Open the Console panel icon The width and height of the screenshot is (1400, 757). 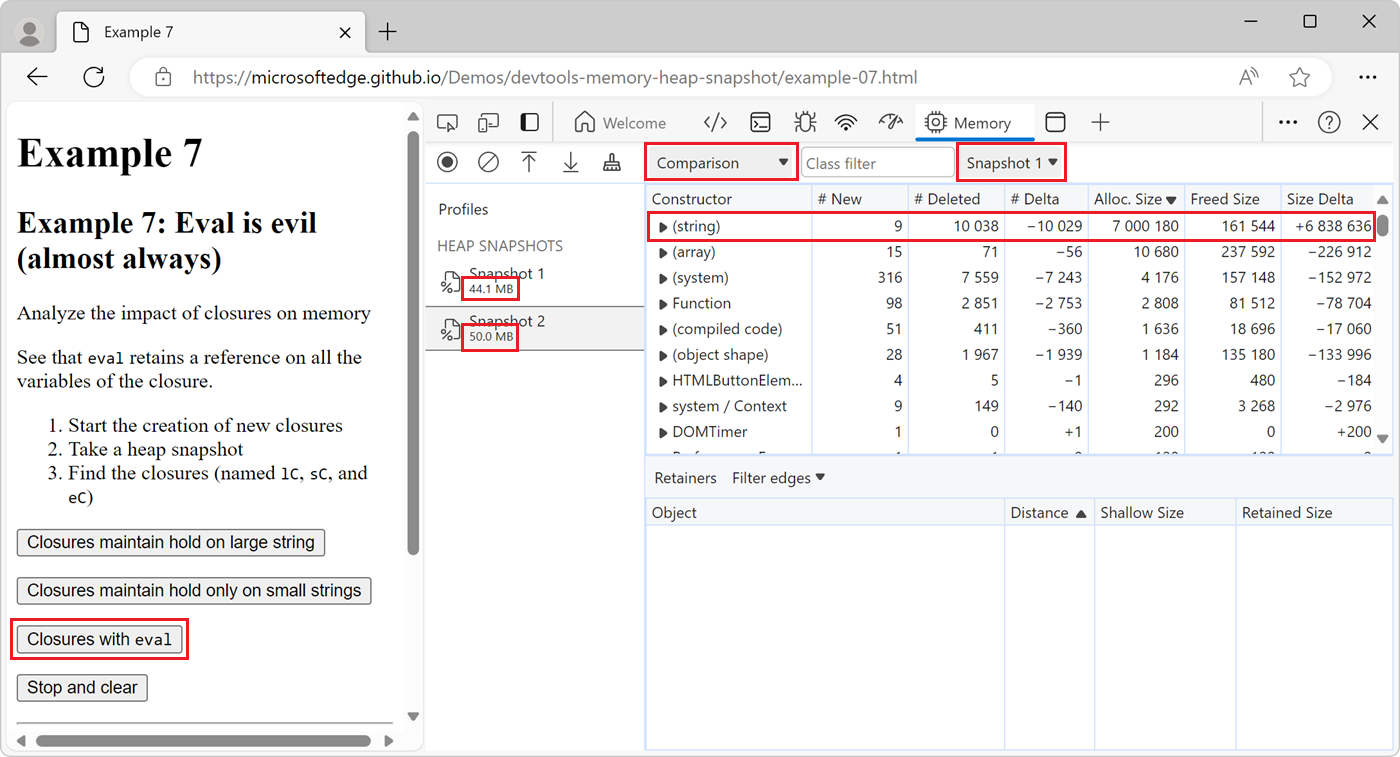(760, 121)
